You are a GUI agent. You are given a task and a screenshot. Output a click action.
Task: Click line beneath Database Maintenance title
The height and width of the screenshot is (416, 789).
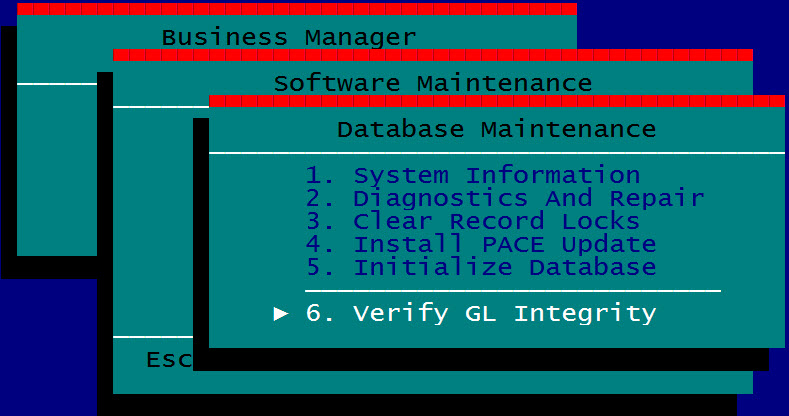pos(496,153)
